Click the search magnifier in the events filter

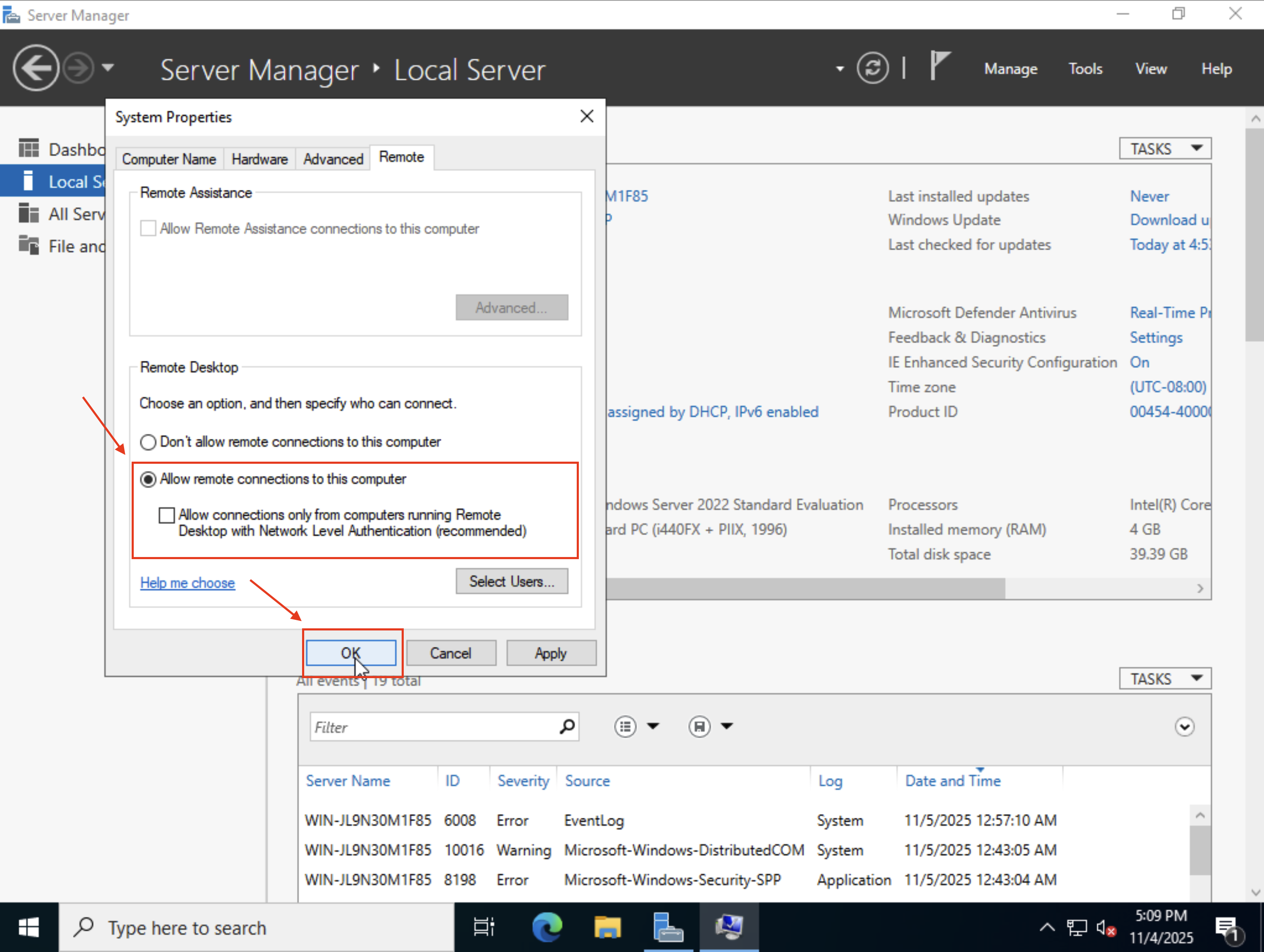(567, 726)
